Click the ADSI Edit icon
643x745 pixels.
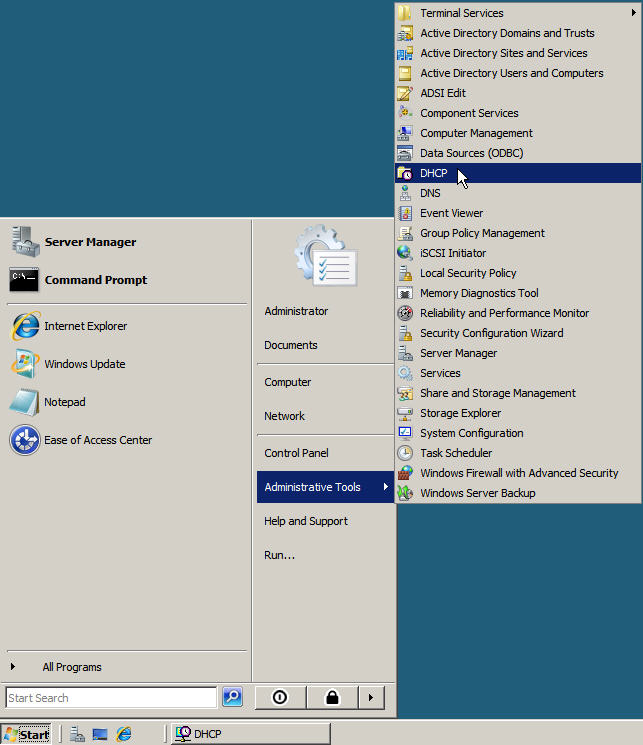[x=404, y=93]
